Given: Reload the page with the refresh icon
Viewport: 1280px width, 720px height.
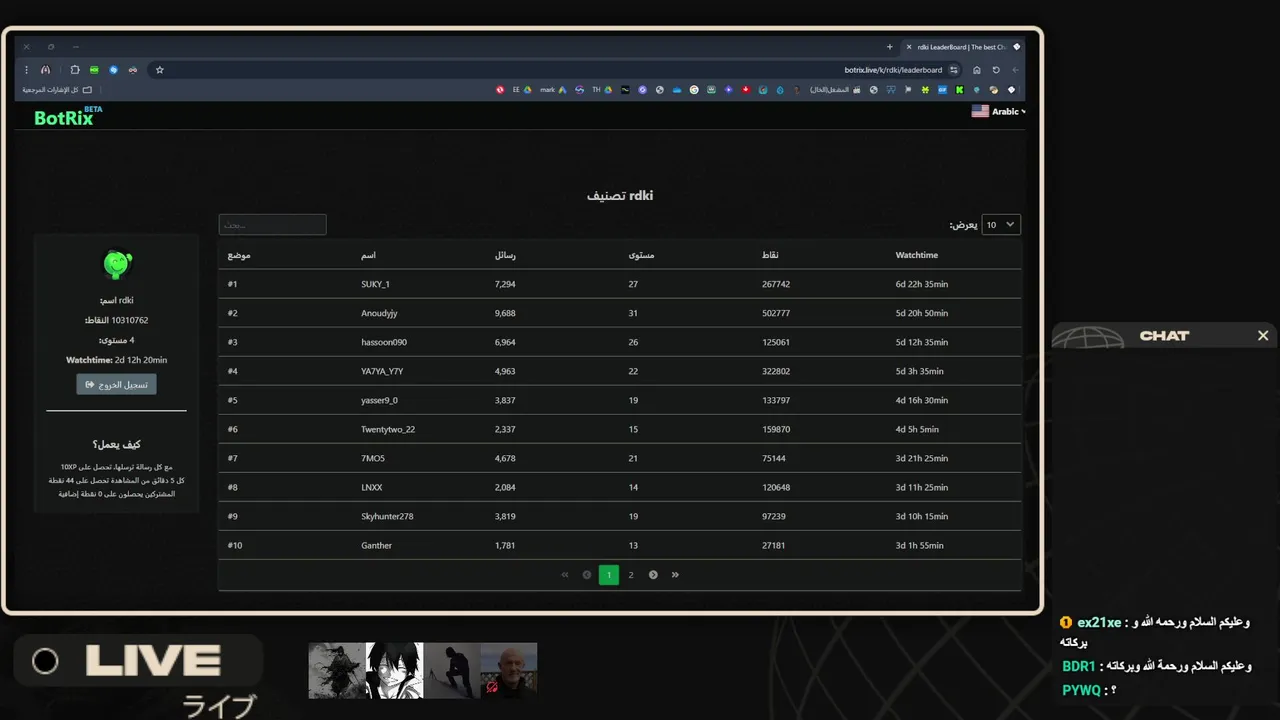Looking at the screenshot, I should pyautogui.click(x=996, y=70).
